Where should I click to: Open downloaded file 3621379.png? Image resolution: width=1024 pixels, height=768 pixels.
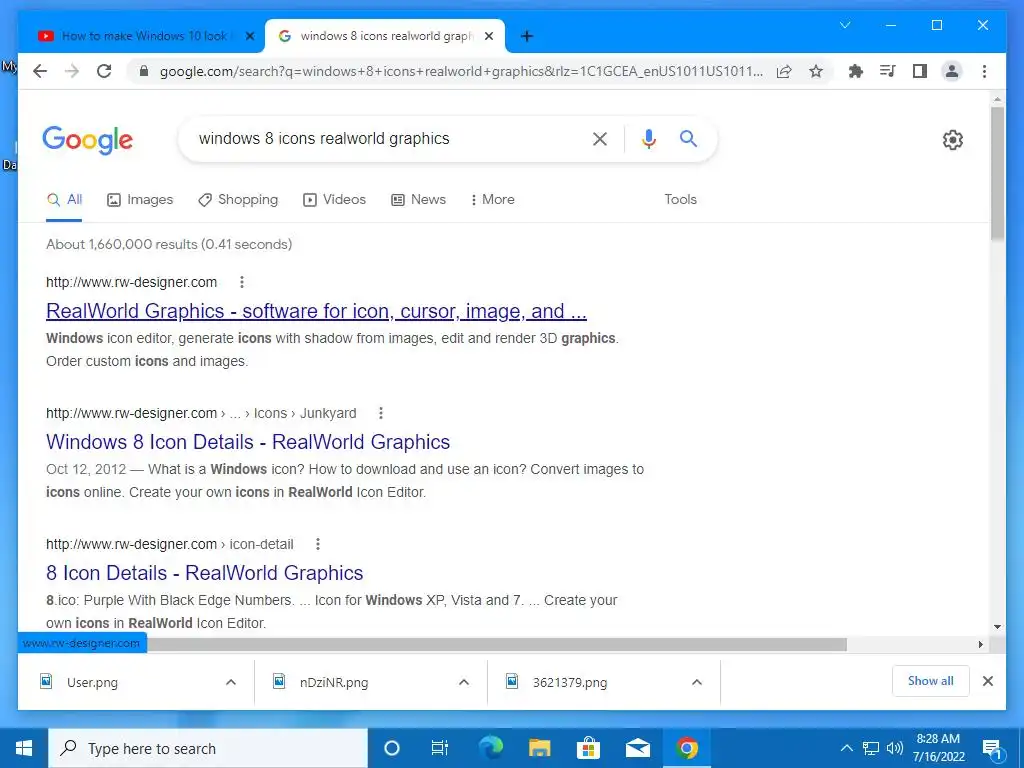click(x=569, y=682)
